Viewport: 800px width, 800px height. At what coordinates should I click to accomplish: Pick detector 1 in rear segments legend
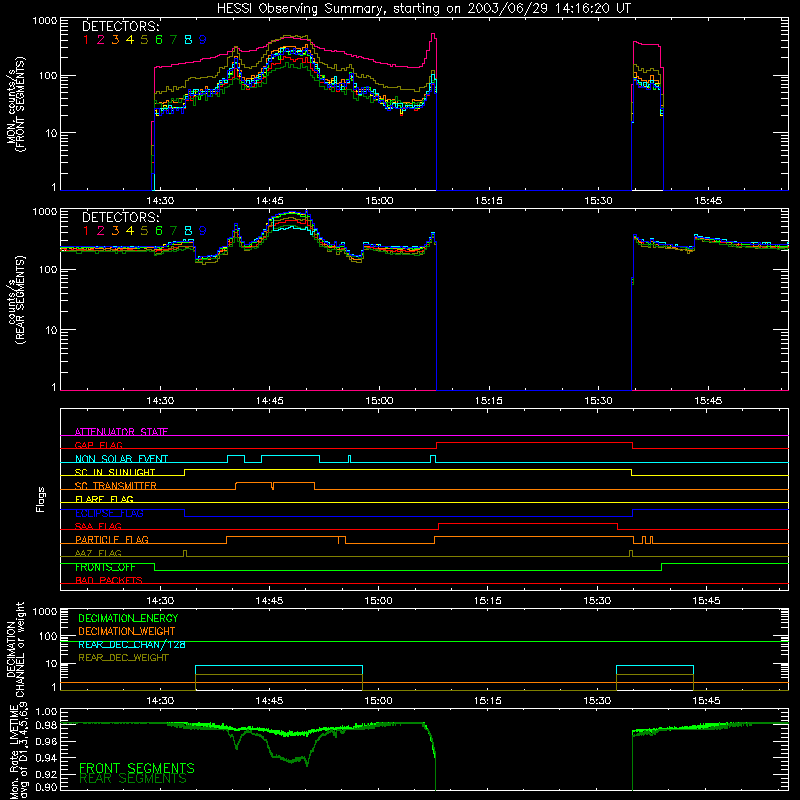coord(86,231)
